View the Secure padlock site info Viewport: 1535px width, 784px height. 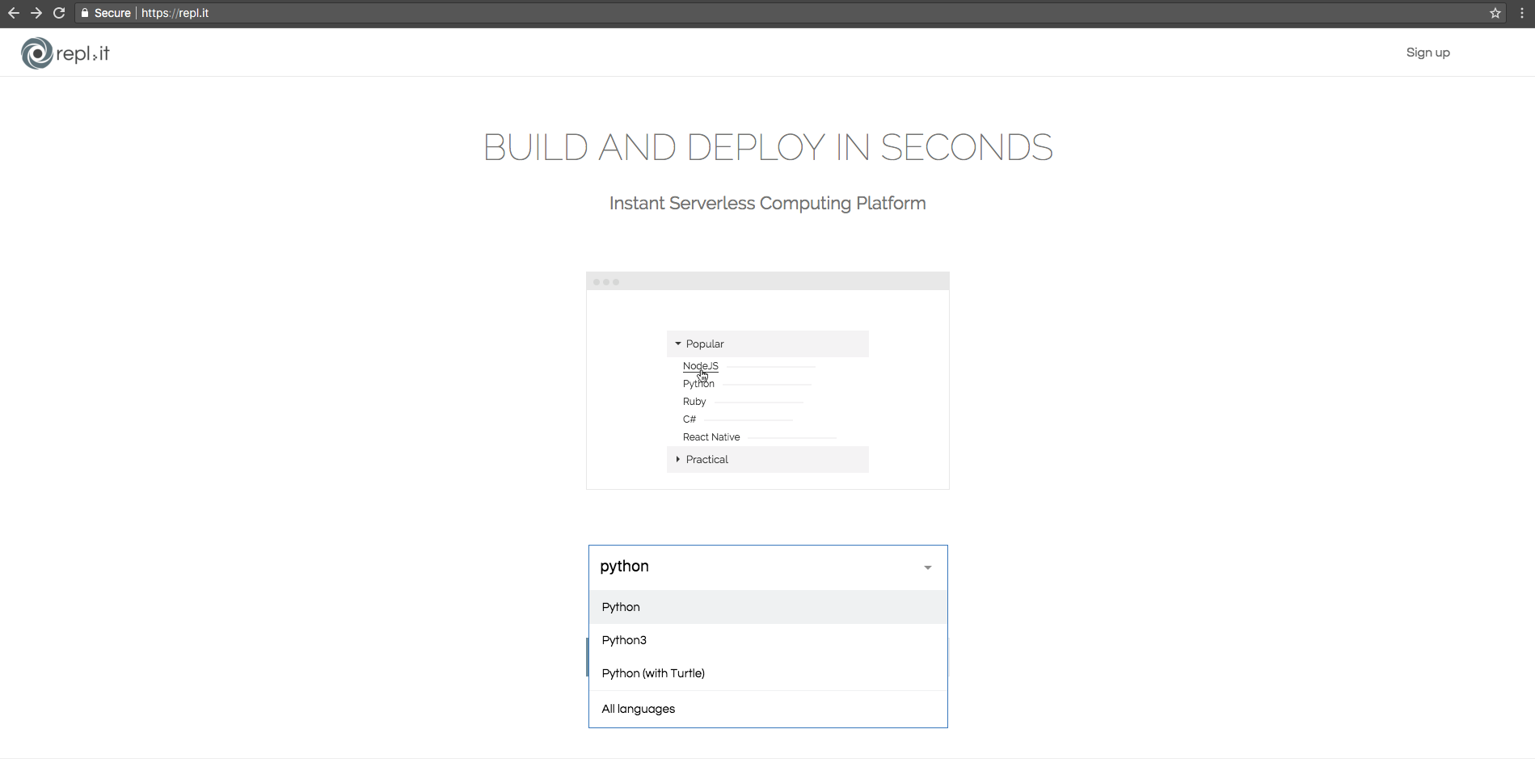106,13
